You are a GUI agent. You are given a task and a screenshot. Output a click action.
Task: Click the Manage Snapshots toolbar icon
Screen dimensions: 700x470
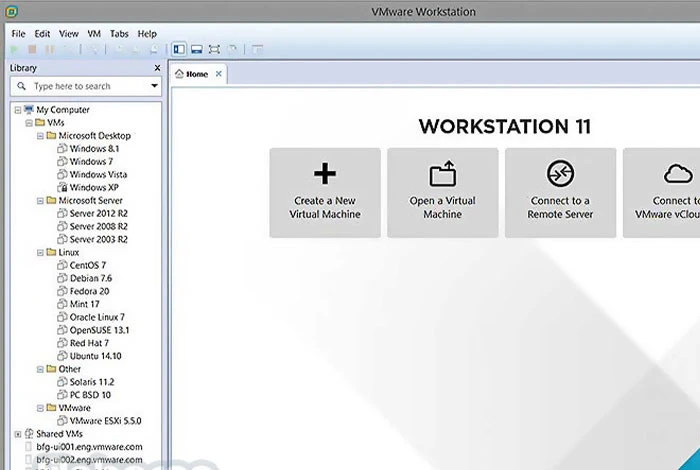tap(154, 49)
